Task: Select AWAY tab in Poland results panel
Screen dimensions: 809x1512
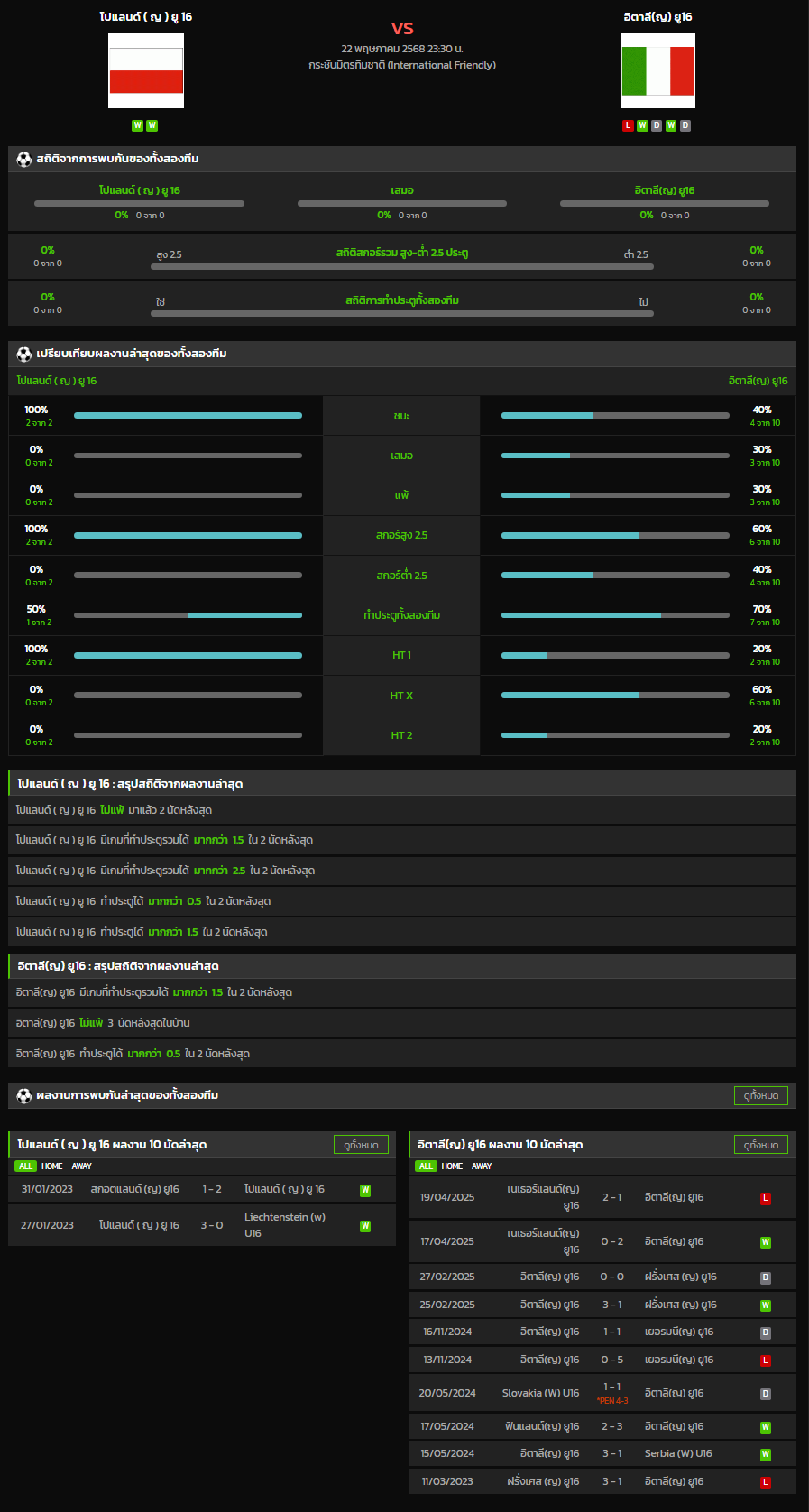Action: (x=82, y=1166)
